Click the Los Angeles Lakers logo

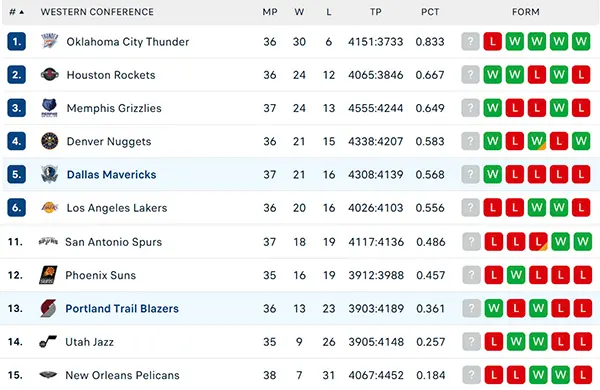(49, 207)
